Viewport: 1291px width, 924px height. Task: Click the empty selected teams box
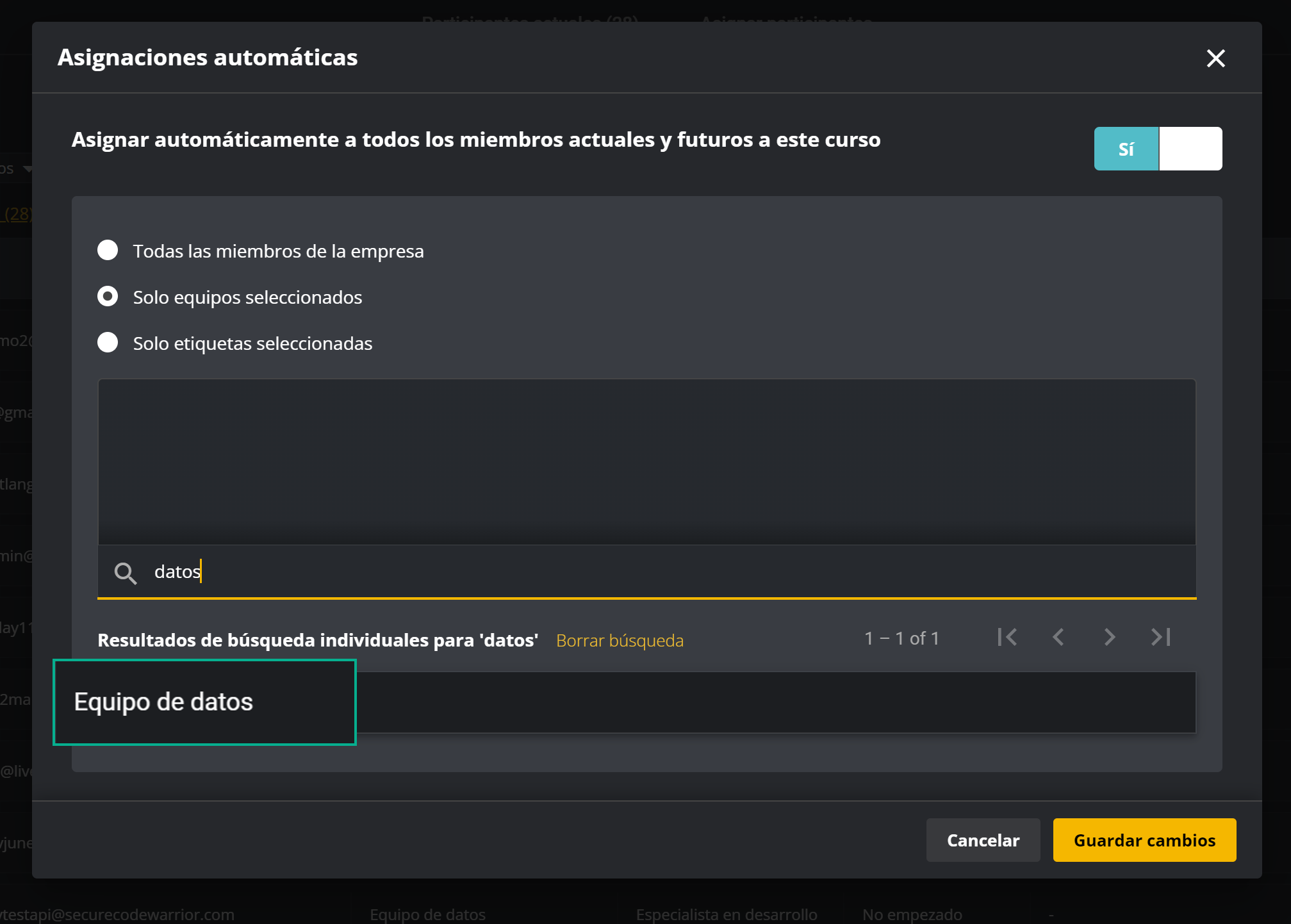646,461
